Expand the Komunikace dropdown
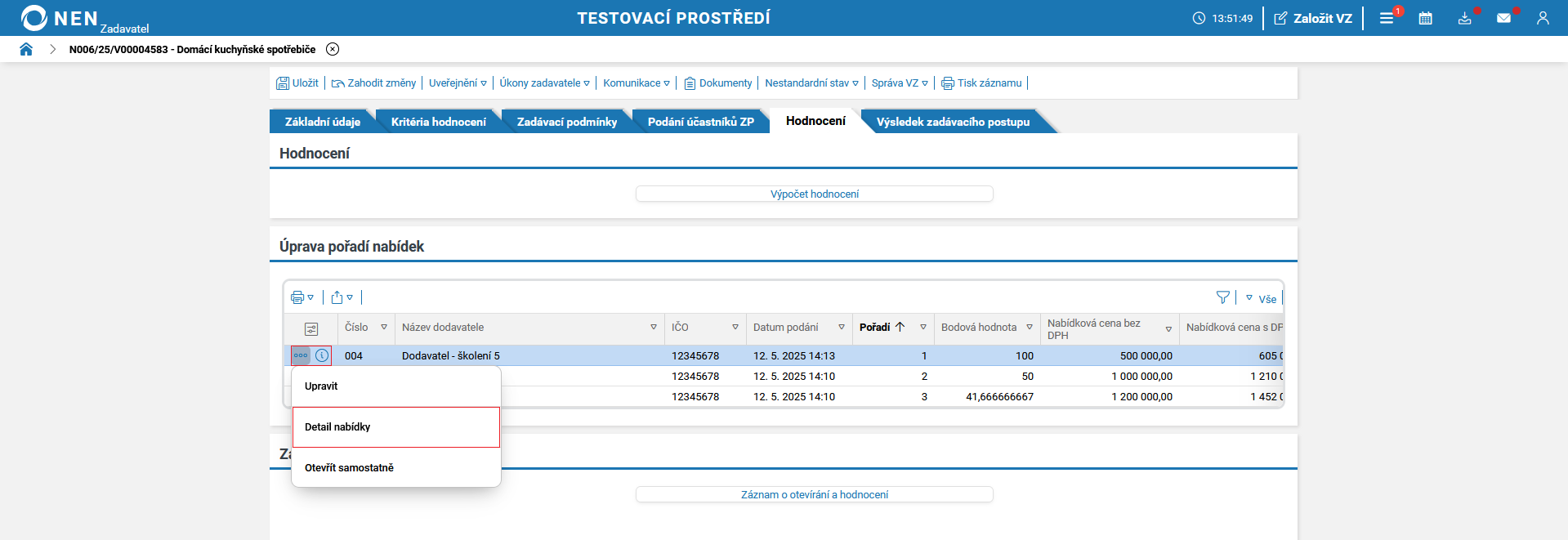Image resolution: width=1568 pixels, height=540 pixels. coord(637,83)
